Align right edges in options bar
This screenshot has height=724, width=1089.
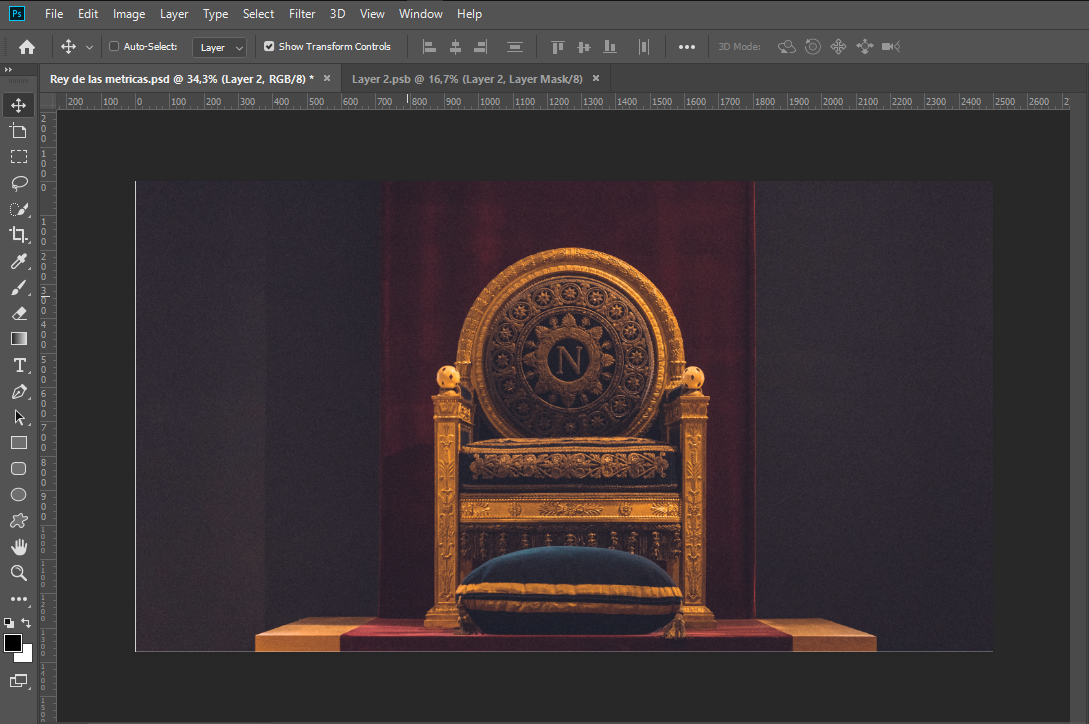(481, 47)
